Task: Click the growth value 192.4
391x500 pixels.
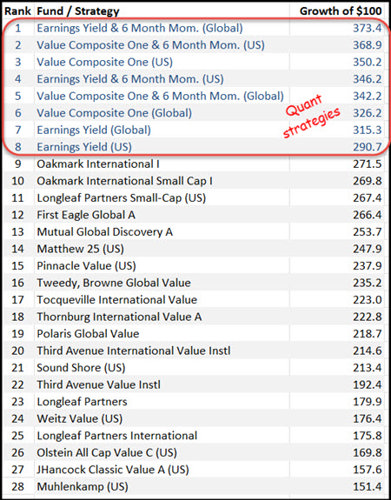Action: pyautogui.click(x=367, y=385)
